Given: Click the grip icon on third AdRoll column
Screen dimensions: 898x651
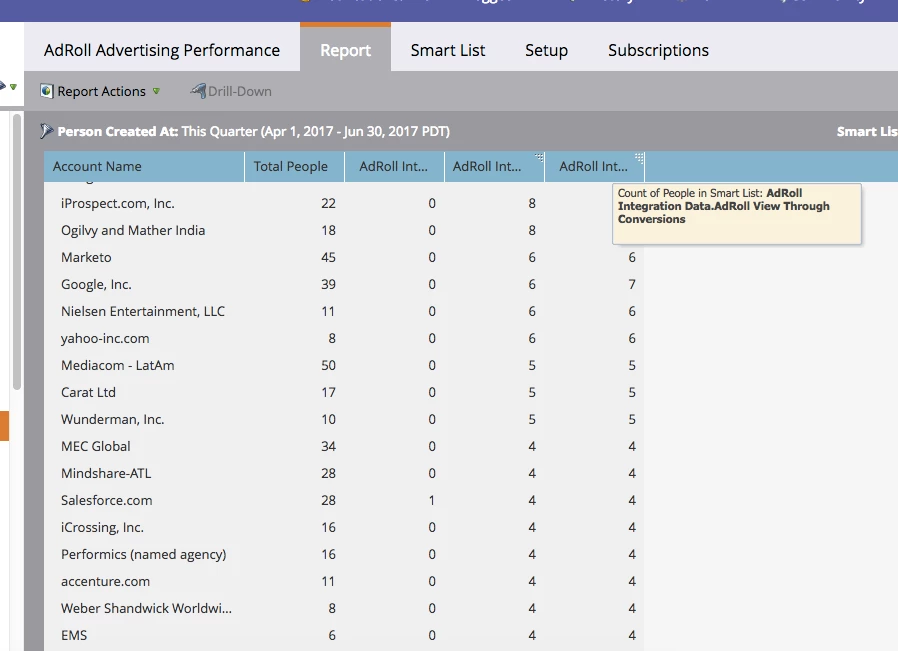Looking at the screenshot, I should pyautogui.click(x=640, y=157).
